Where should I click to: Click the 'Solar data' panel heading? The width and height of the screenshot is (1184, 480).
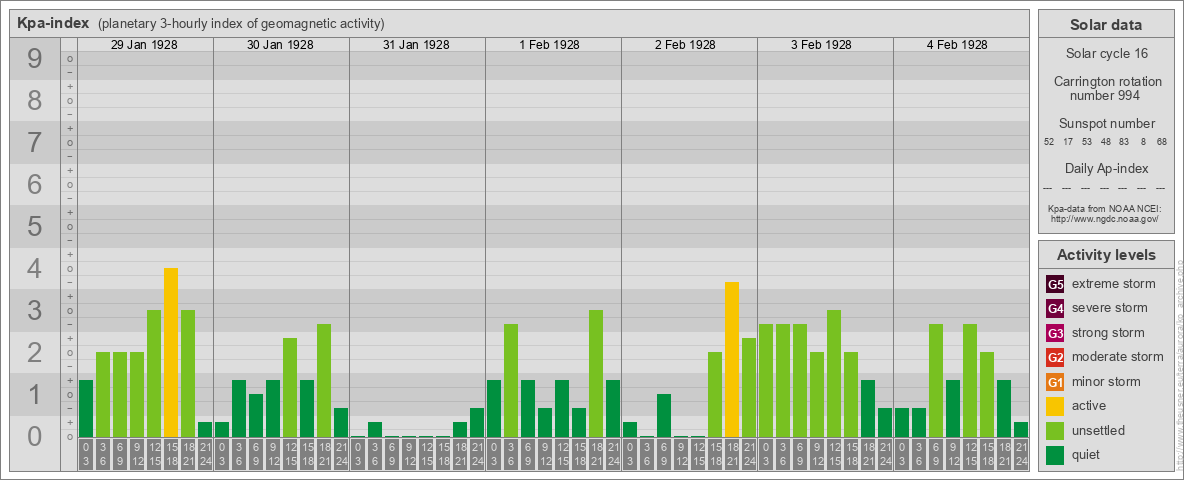click(1106, 25)
